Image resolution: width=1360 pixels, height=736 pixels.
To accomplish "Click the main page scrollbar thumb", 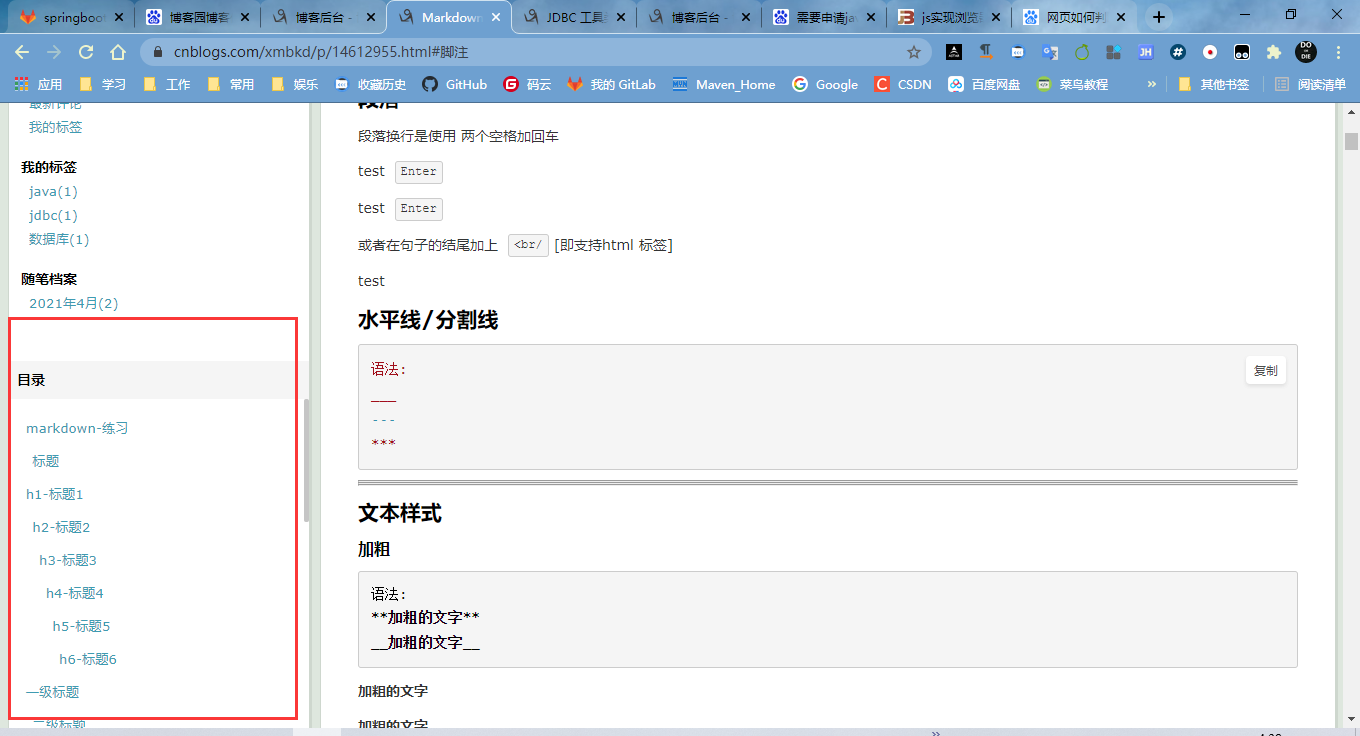I will pos(1351,141).
